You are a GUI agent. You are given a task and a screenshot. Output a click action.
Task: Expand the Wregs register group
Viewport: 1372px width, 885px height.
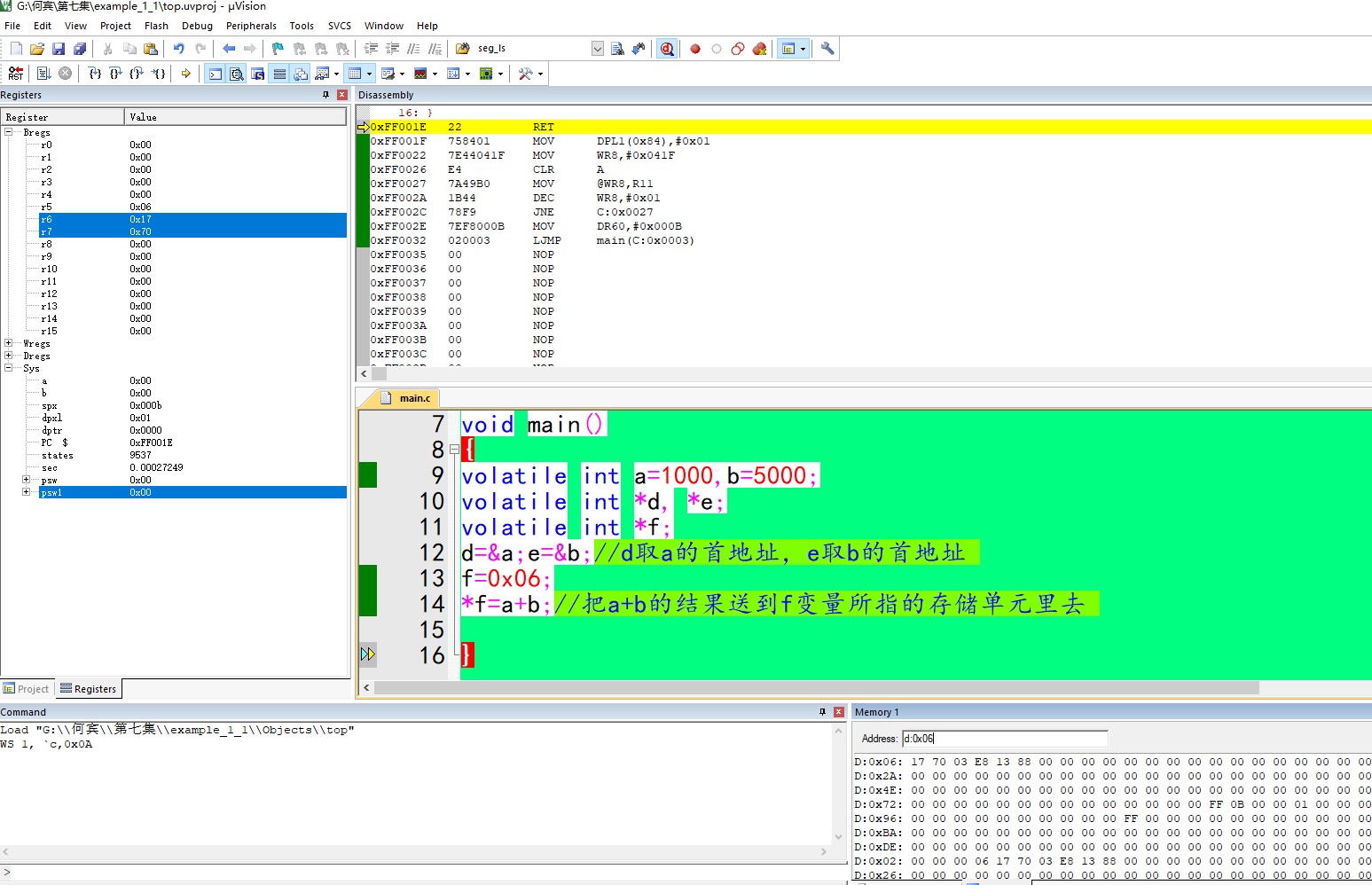click(9, 343)
